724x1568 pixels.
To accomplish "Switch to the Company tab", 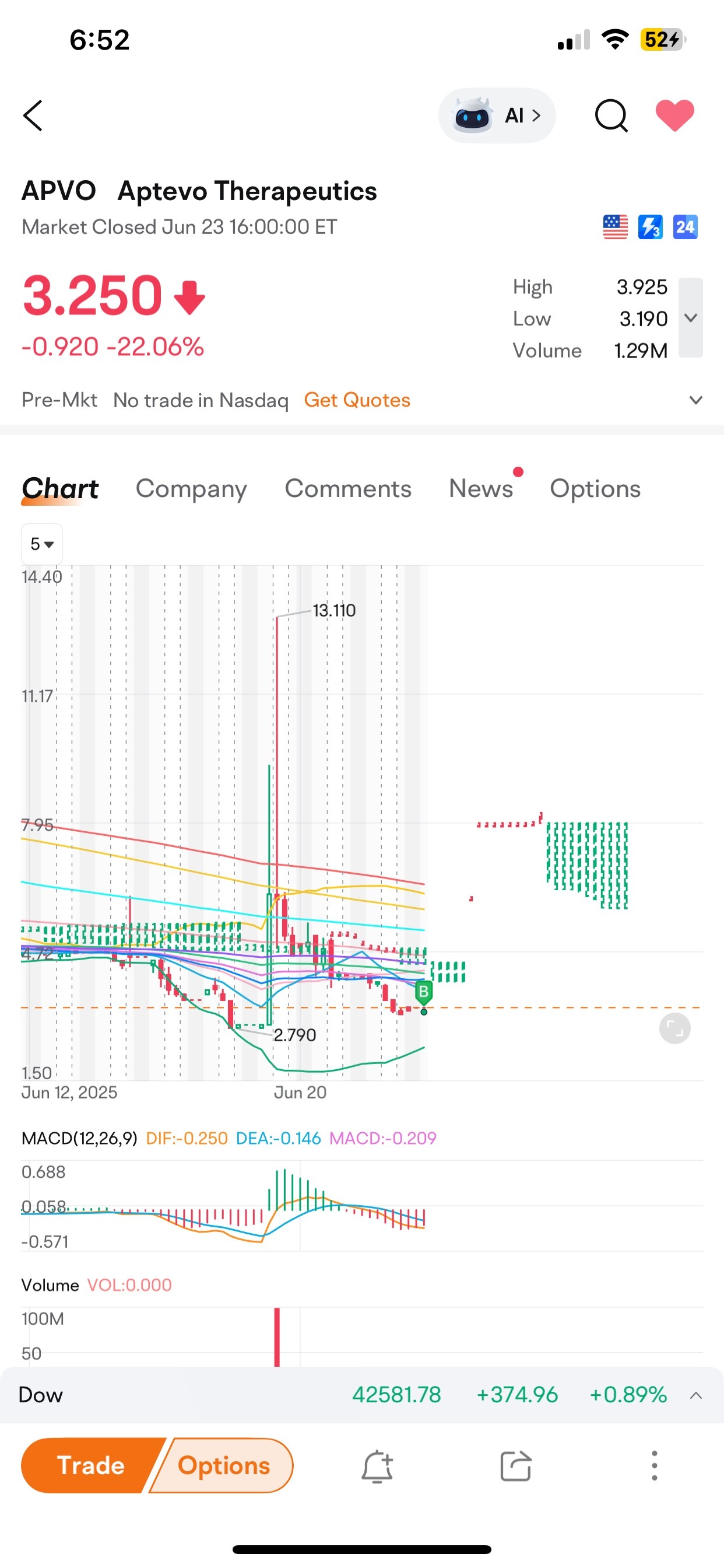I will pyautogui.click(x=191, y=489).
